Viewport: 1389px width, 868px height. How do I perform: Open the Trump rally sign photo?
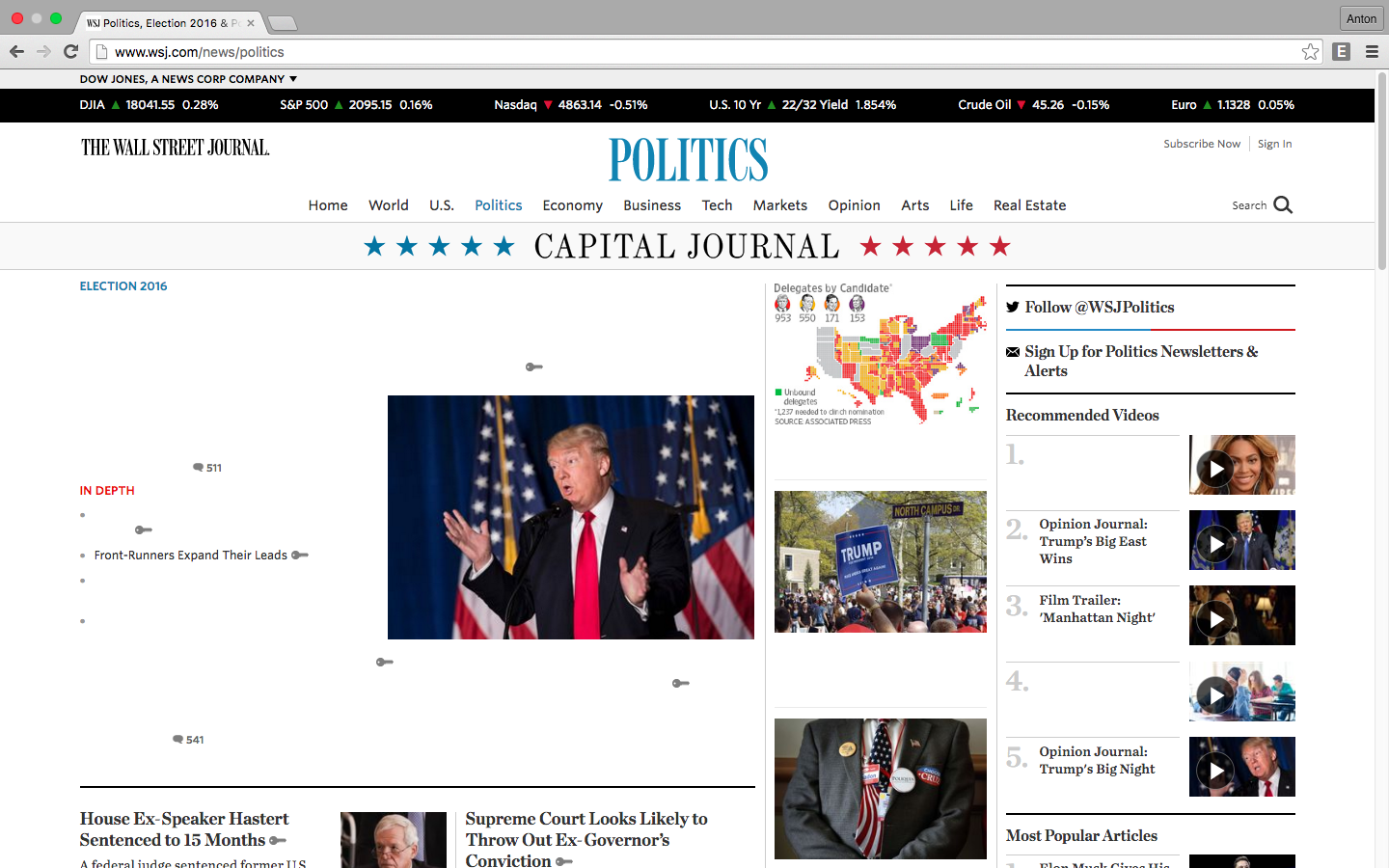point(881,561)
